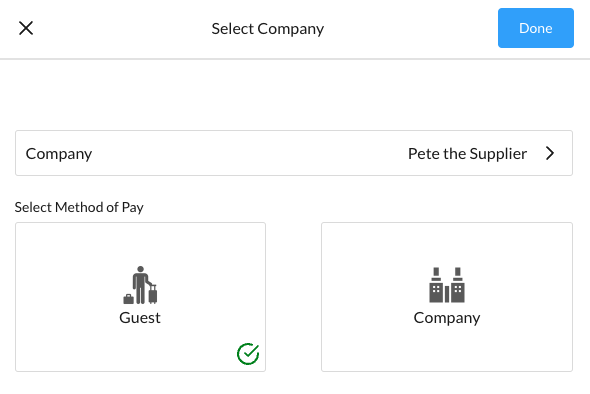This screenshot has height=394, width=590.
Task: Click the rolling suitcase in the Guest icon
Action: [153, 295]
